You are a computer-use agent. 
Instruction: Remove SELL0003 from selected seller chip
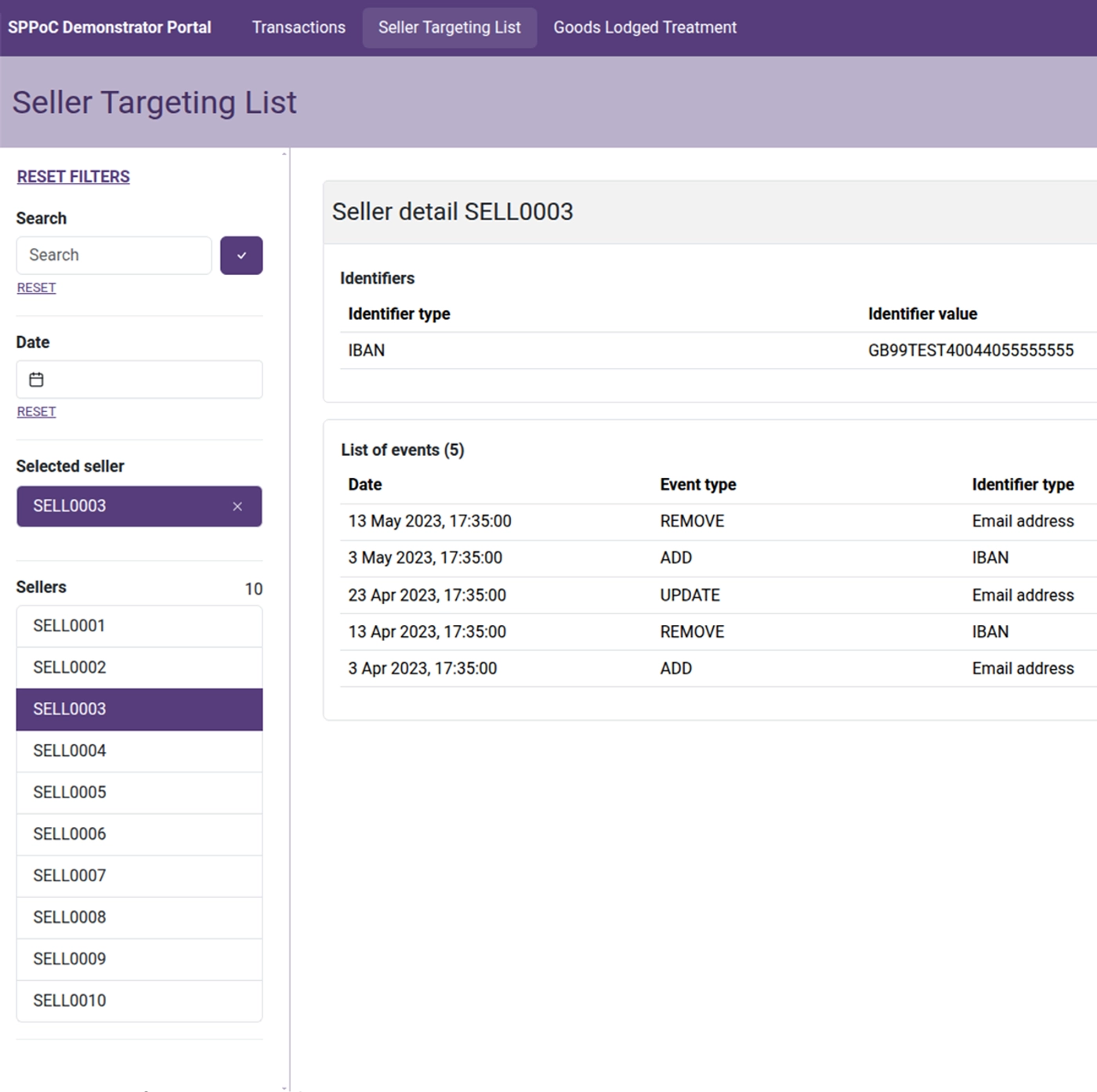pos(237,507)
